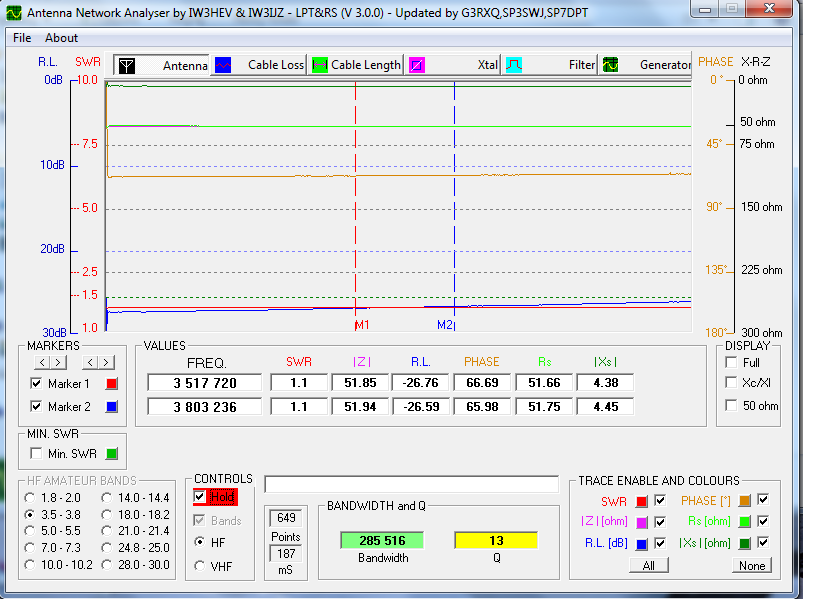
Task: Select the Antenna mode icon
Action: [x=127, y=66]
